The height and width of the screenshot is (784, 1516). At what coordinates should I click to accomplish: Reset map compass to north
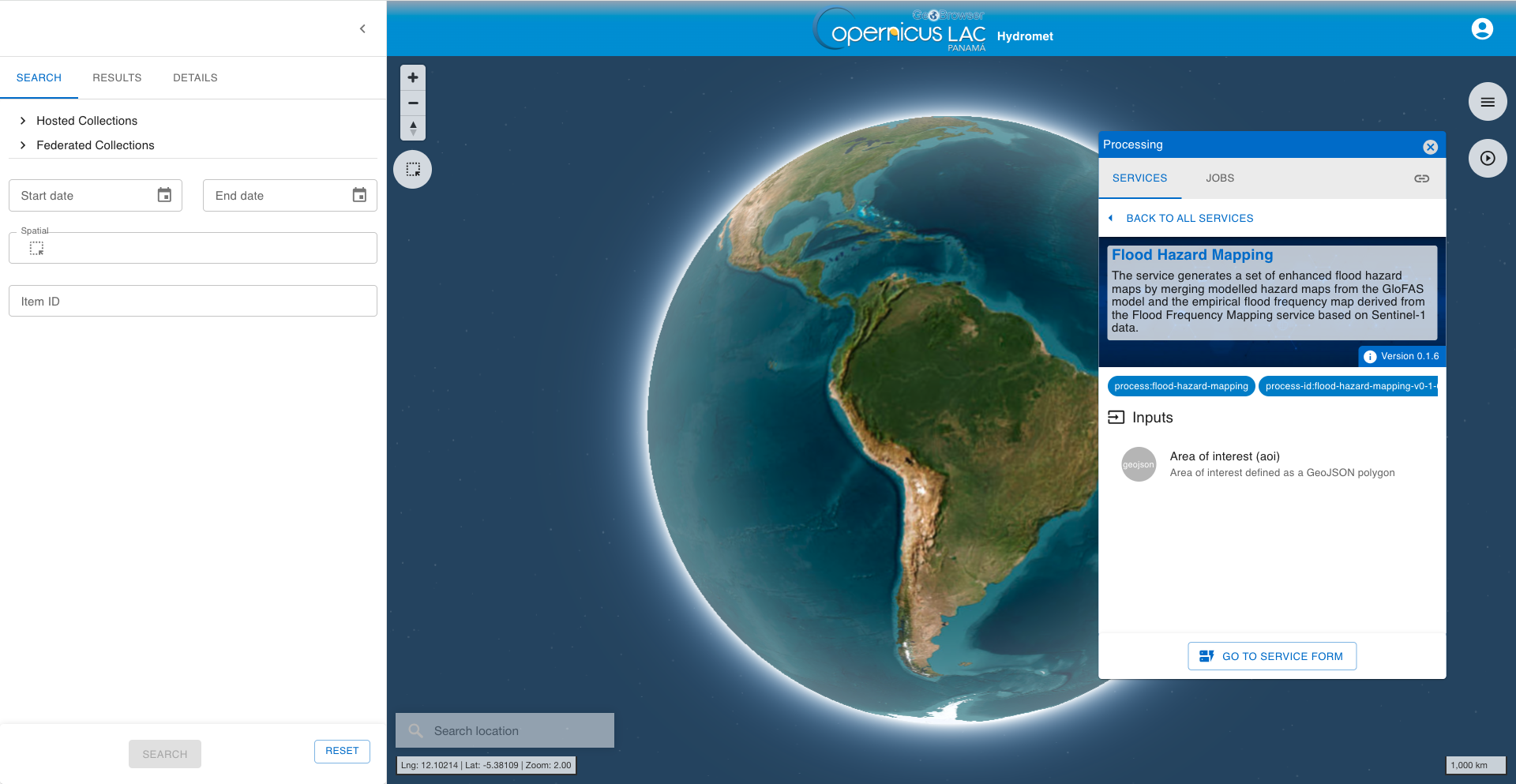coord(413,128)
